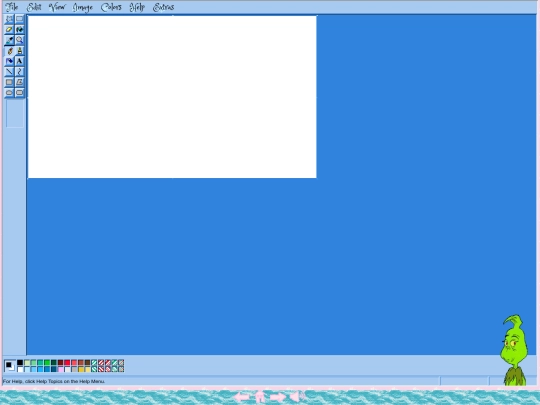
Task: Click the pink speaker sound icon
Action: click(x=297, y=397)
